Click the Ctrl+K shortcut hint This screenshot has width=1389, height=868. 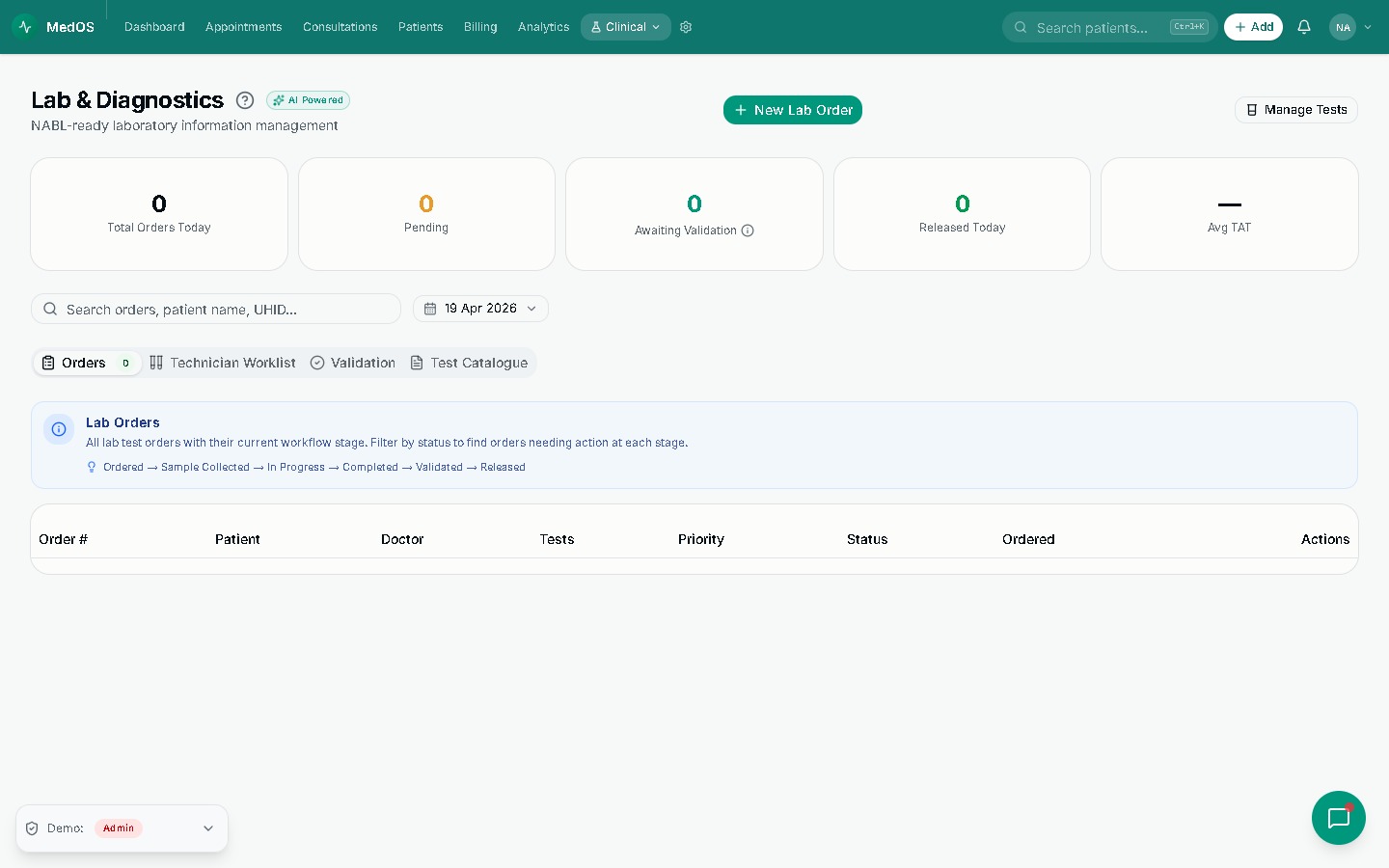1188,27
